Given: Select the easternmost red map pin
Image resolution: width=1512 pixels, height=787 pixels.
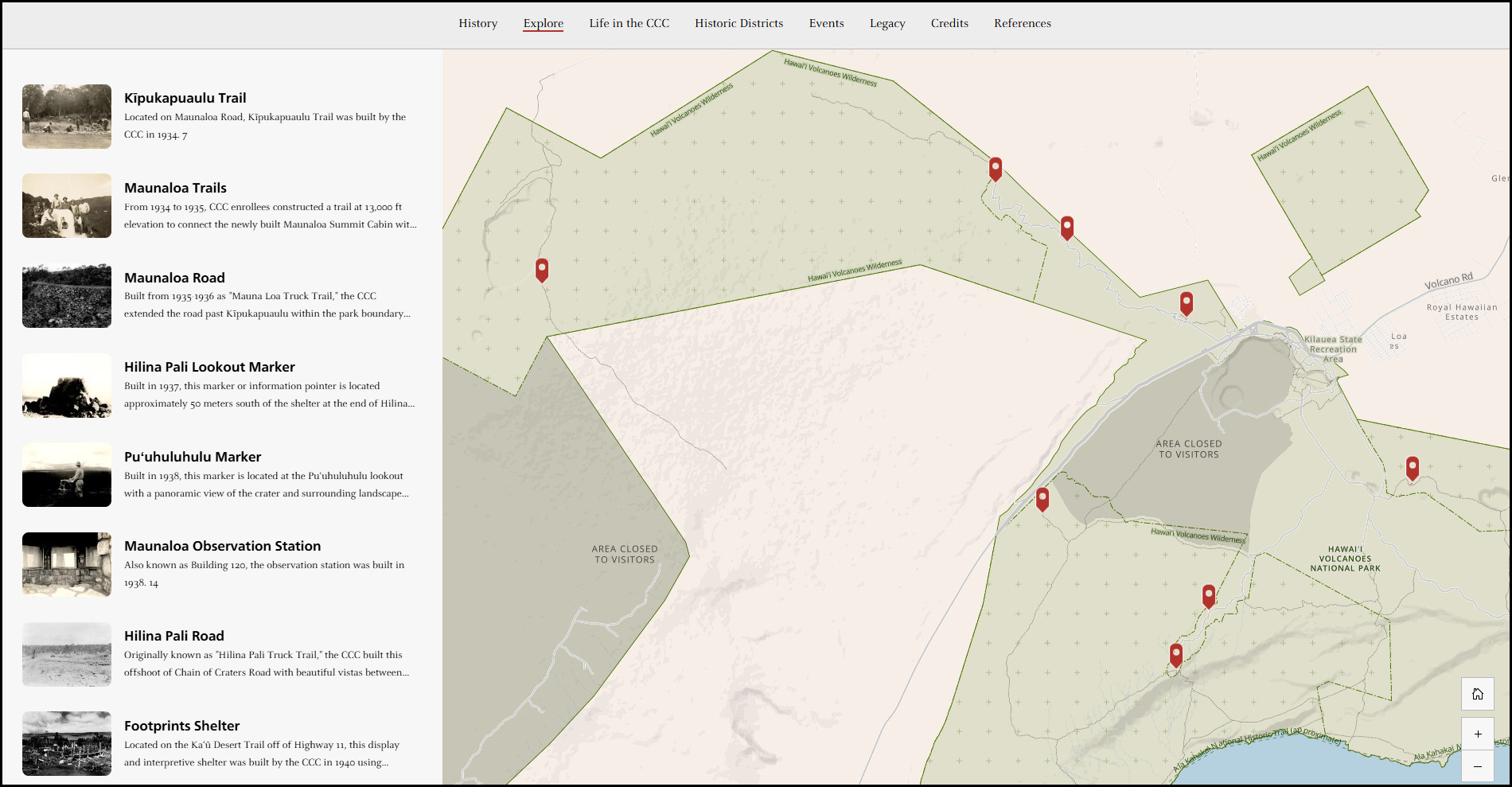Looking at the screenshot, I should 1413,467.
